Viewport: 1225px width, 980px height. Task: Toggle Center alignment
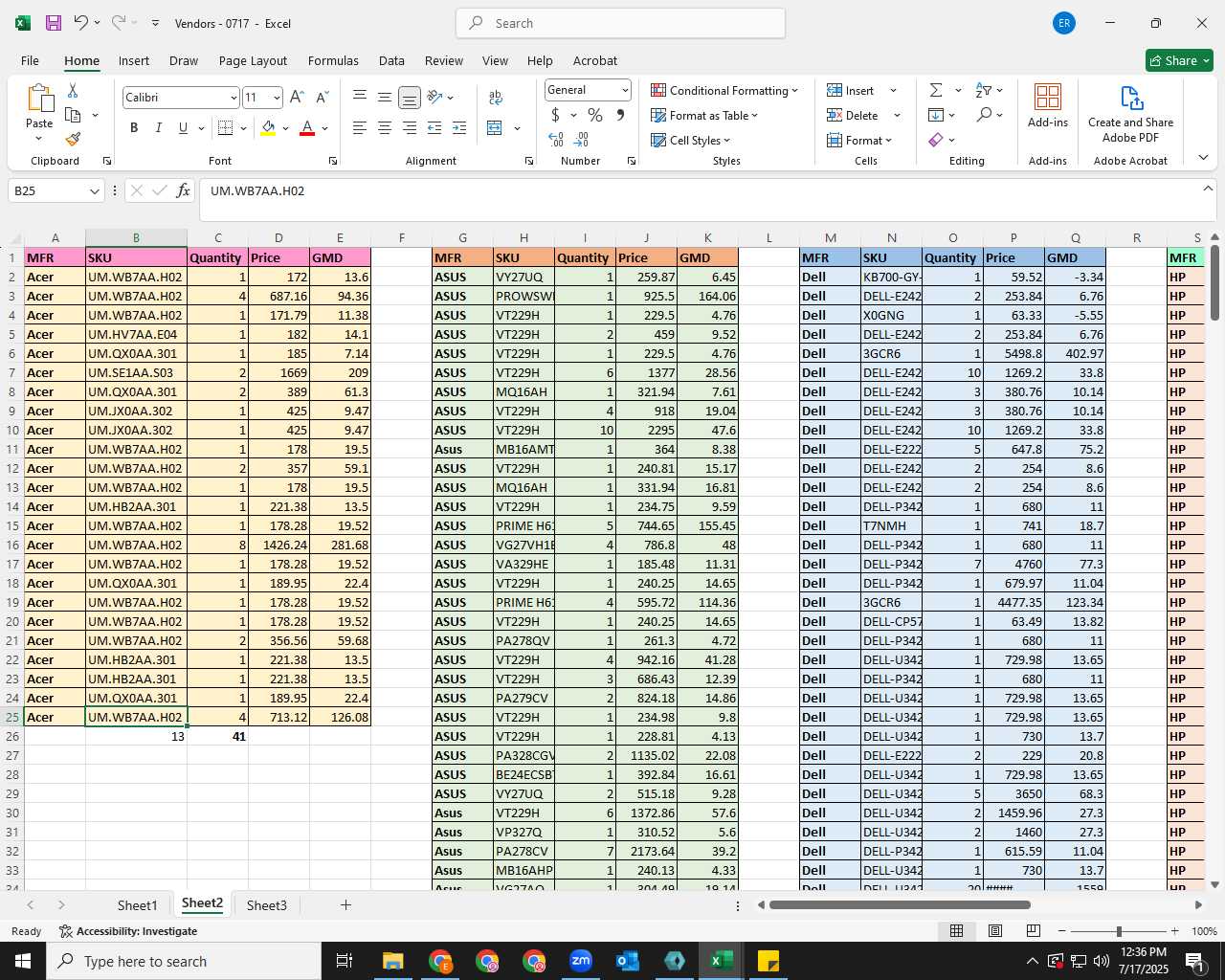(384, 128)
